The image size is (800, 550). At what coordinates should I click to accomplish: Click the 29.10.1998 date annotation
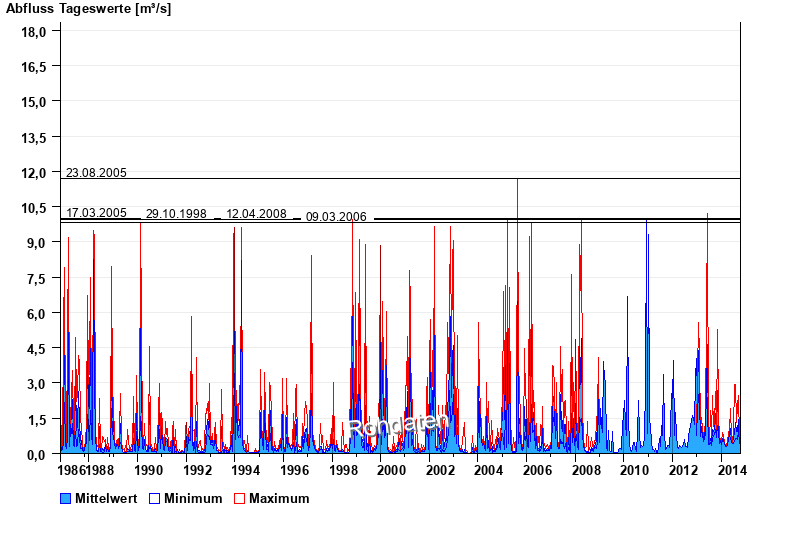176,214
